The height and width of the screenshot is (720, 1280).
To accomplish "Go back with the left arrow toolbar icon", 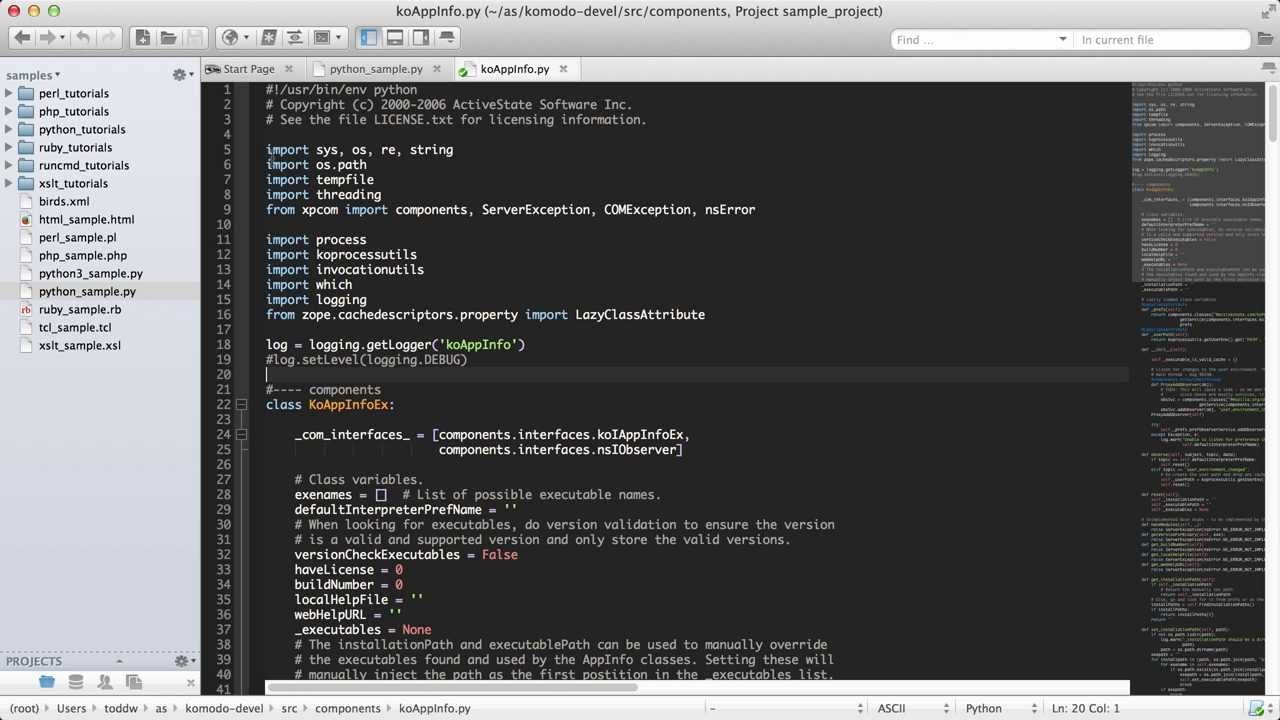I will [22, 38].
